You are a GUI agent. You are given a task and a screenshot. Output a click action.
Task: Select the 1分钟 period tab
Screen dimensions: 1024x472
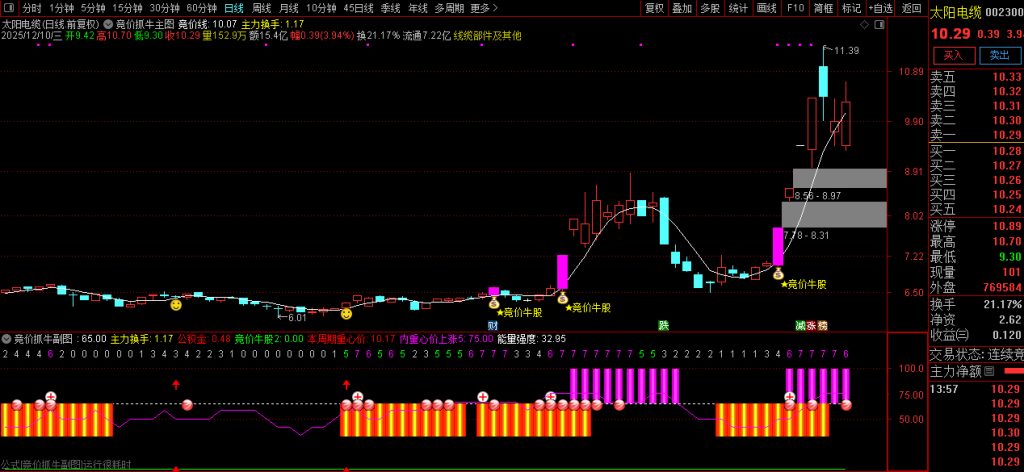point(61,8)
